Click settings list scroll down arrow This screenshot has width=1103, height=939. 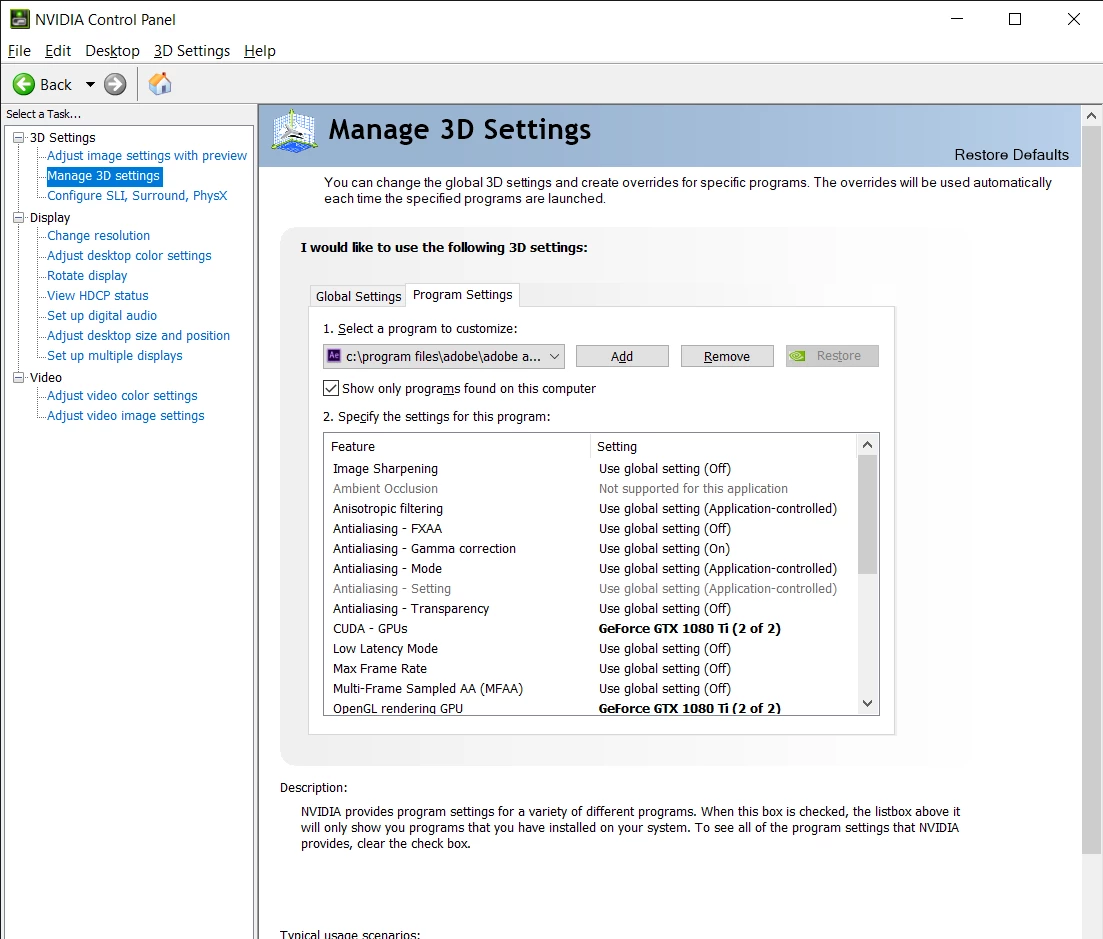(x=867, y=703)
